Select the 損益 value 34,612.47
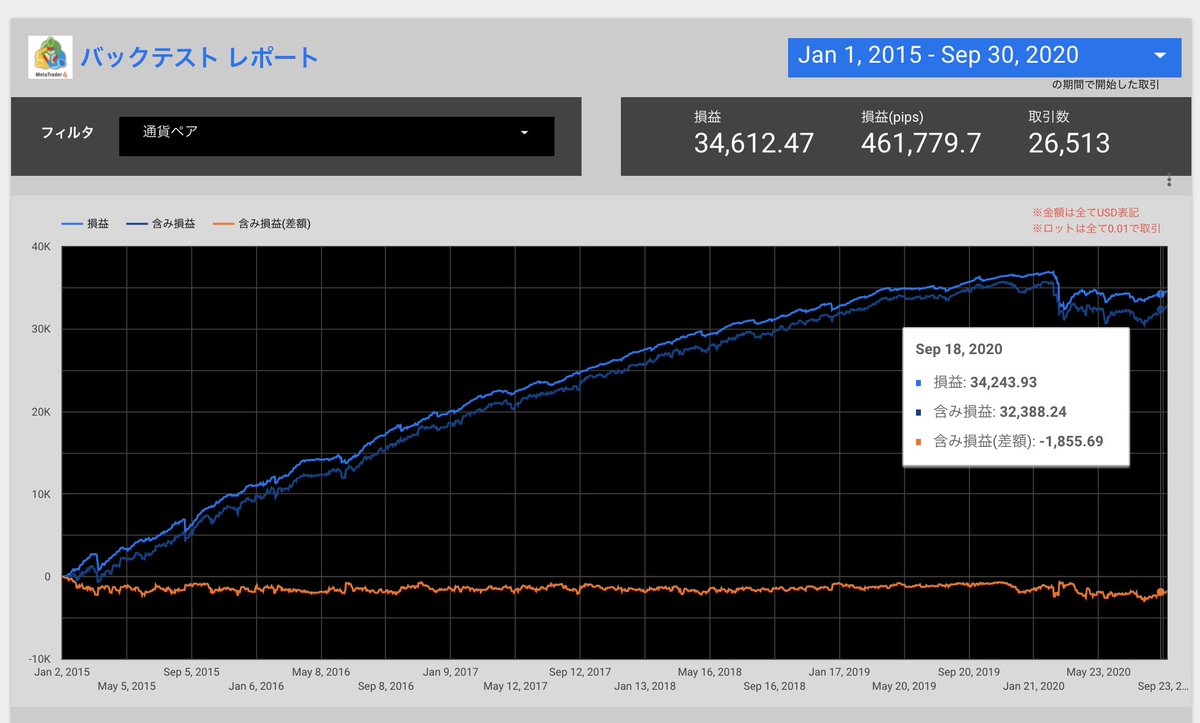 754,144
